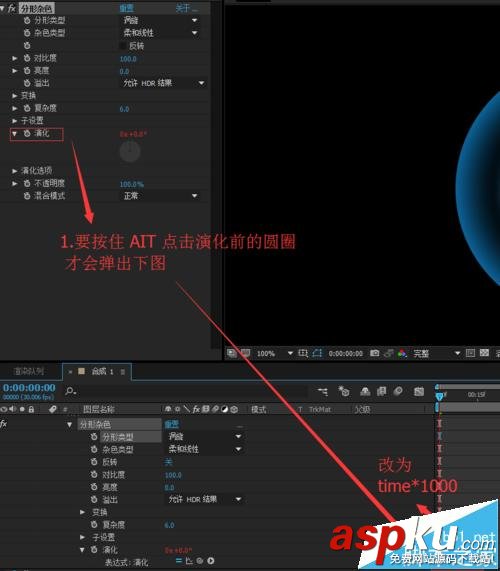Toggle stopwatch for 不透明度 in effect controls
The height and width of the screenshot is (571, 500).
pyautogui.click(x=27, y=183)
